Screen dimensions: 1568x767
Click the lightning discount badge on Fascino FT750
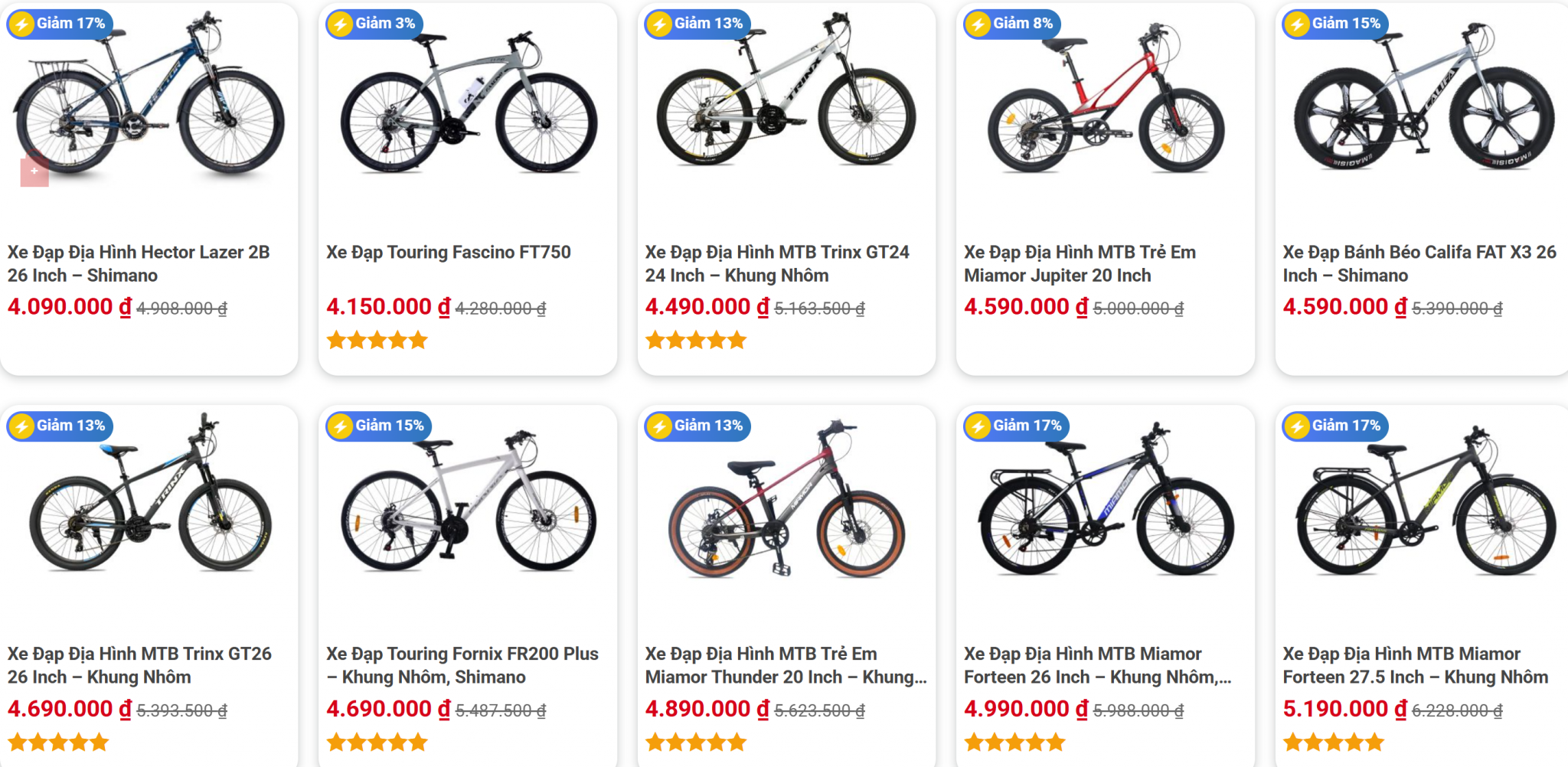(374, 24)
